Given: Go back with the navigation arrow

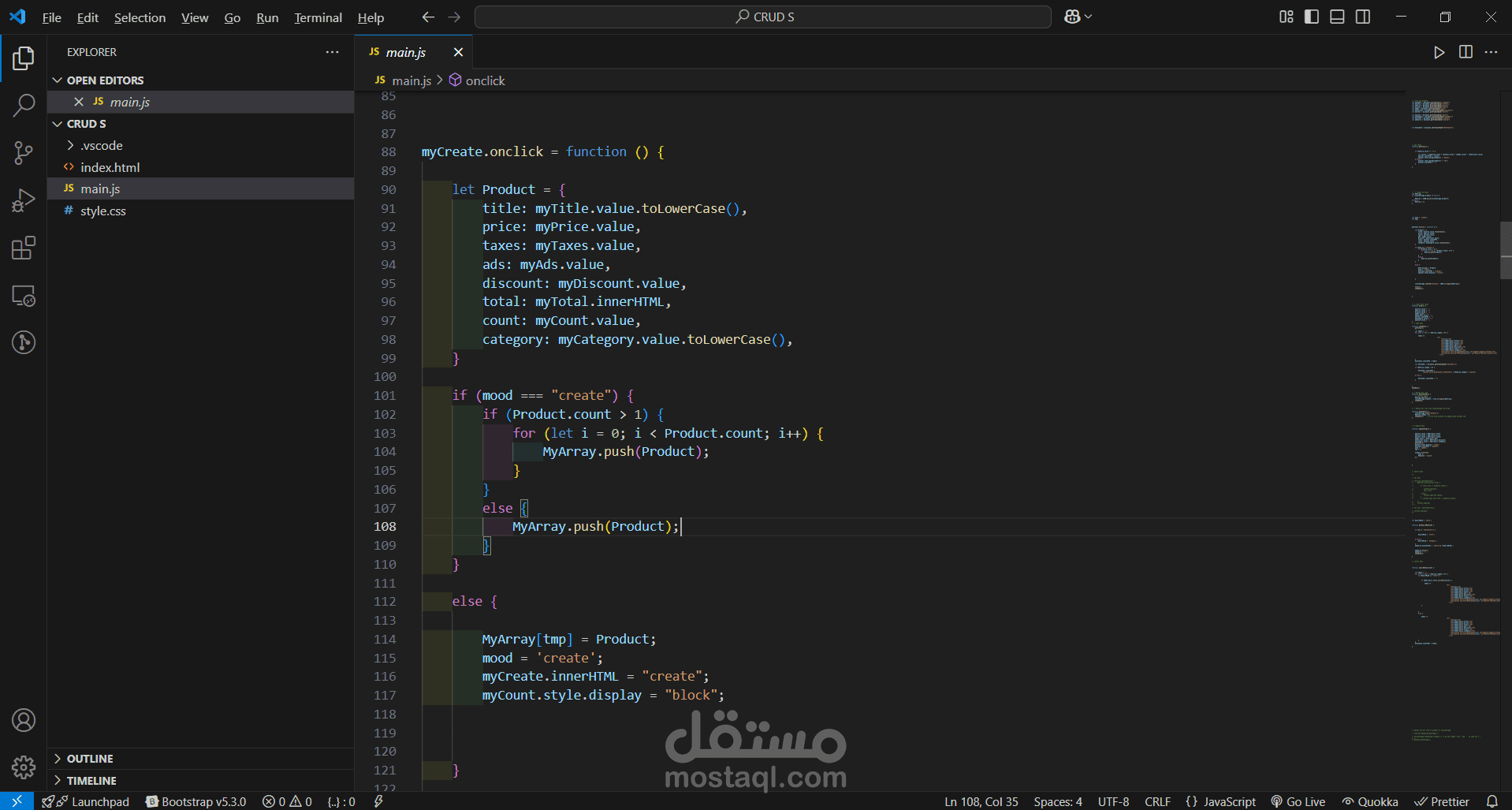Looking at the screenshot, I should click(428, 17).
